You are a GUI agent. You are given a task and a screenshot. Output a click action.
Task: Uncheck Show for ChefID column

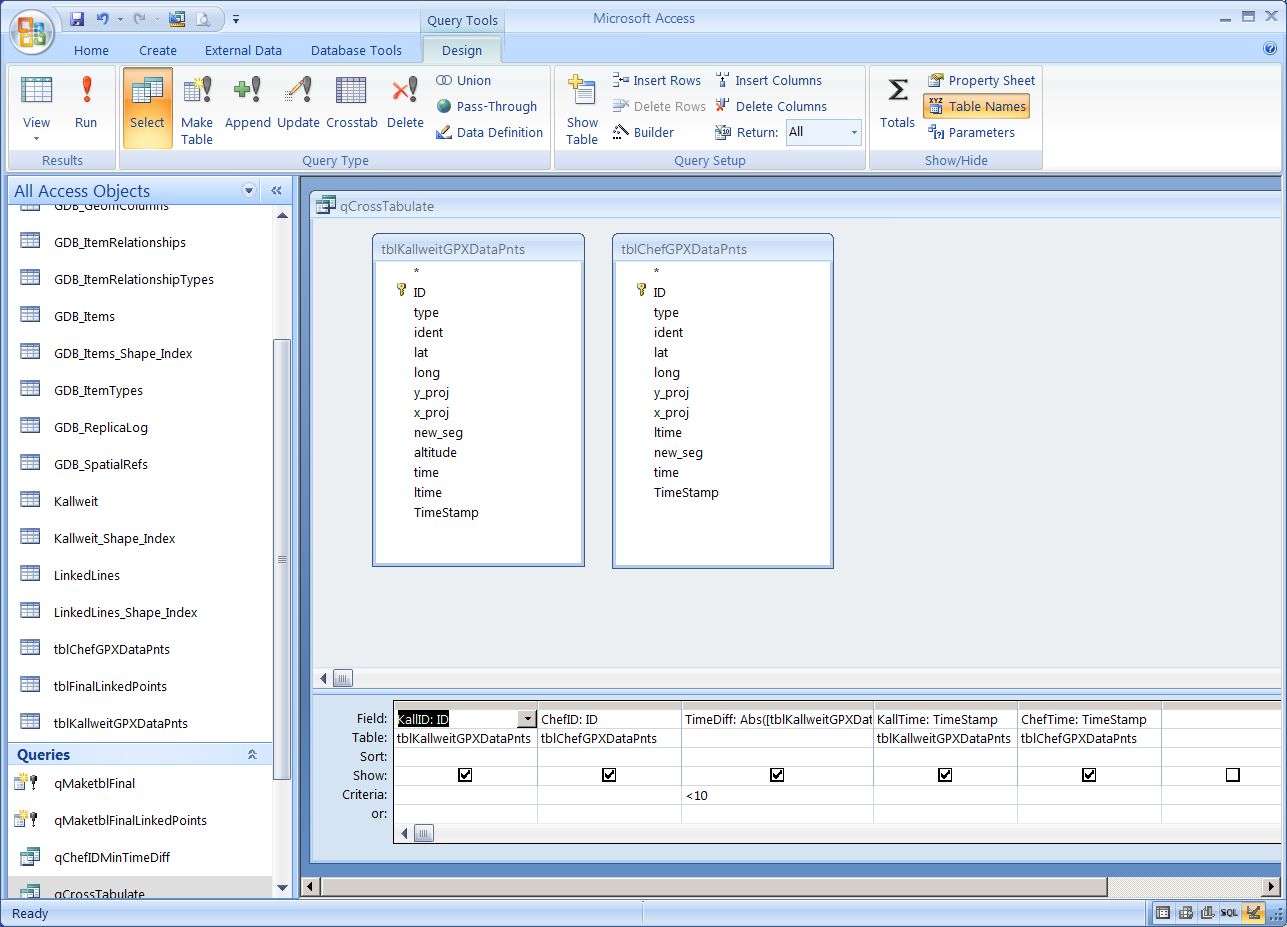tap(609, 775)
